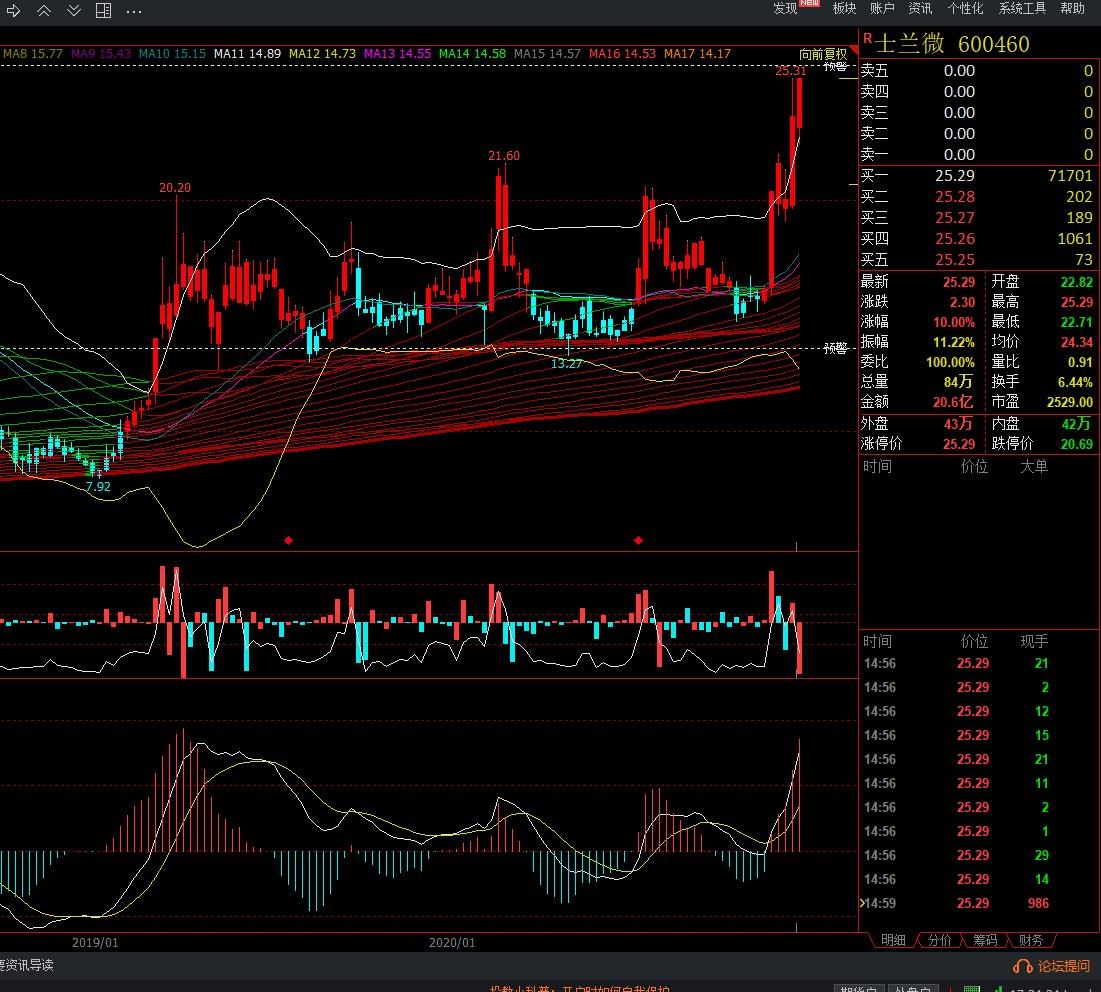Image resolution: width=1101 pixels, height=992 pixels.
Task: Click the 市盈 value 2529.00
Action: (1070, 402)
